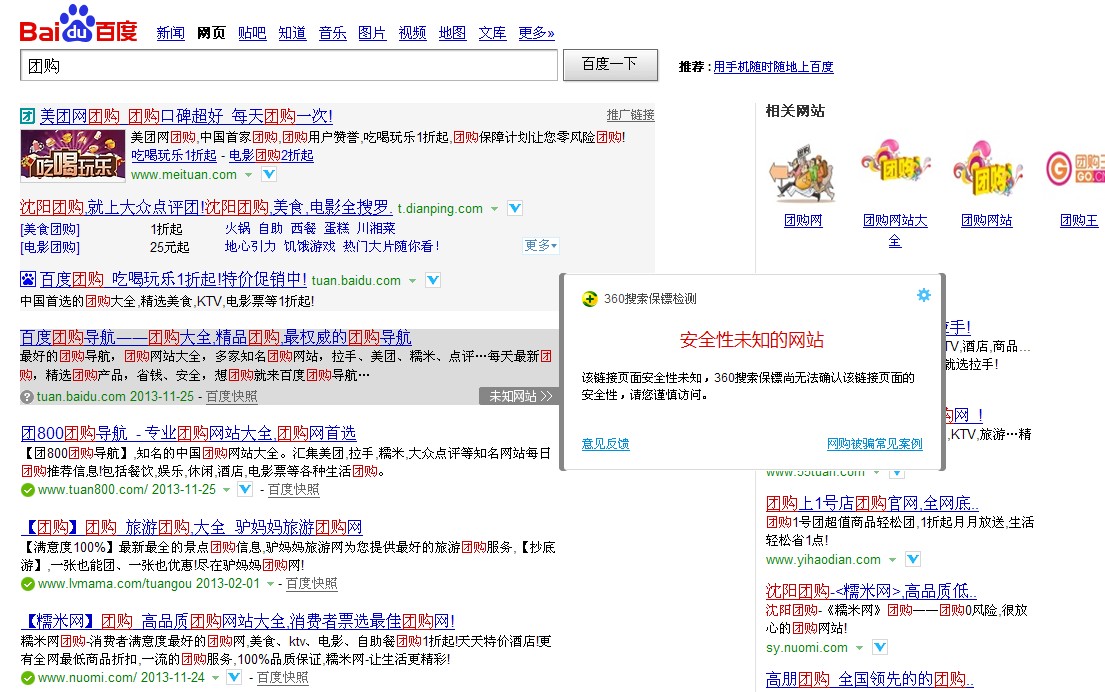Open 美团网团购 result title
Viewport: 1105px width, 692px height.
point(186,116)
